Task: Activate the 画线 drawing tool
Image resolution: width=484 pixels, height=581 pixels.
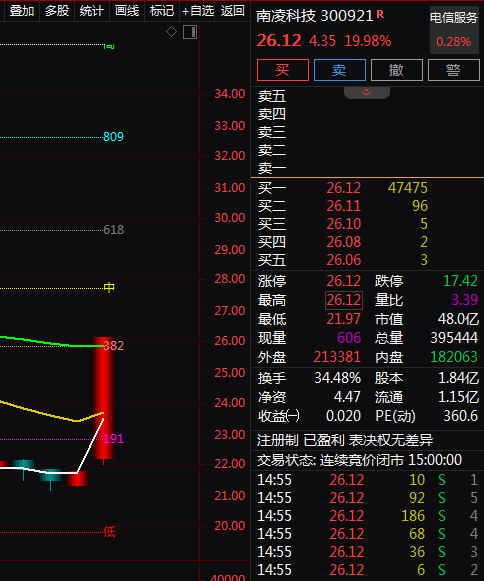Action: tap(127, 11)
